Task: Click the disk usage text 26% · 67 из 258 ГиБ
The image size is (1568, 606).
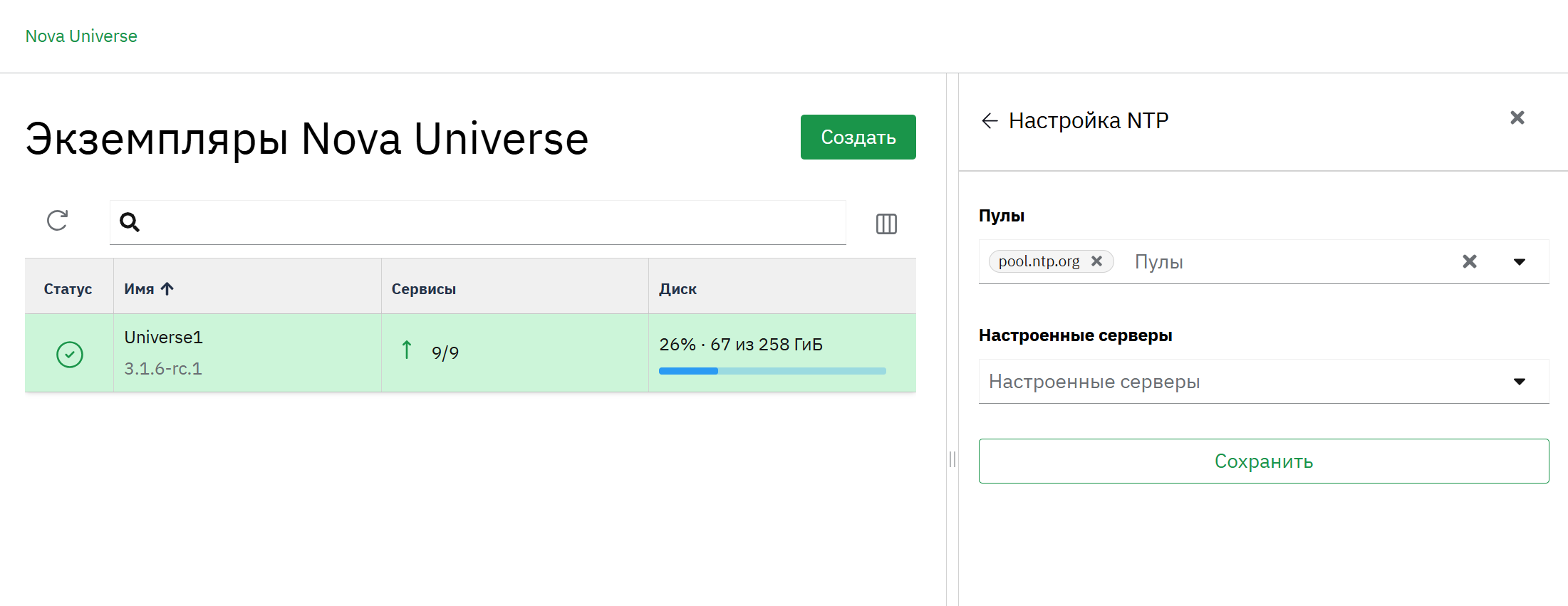Action: pyautogui.click(x=741, y=345)
